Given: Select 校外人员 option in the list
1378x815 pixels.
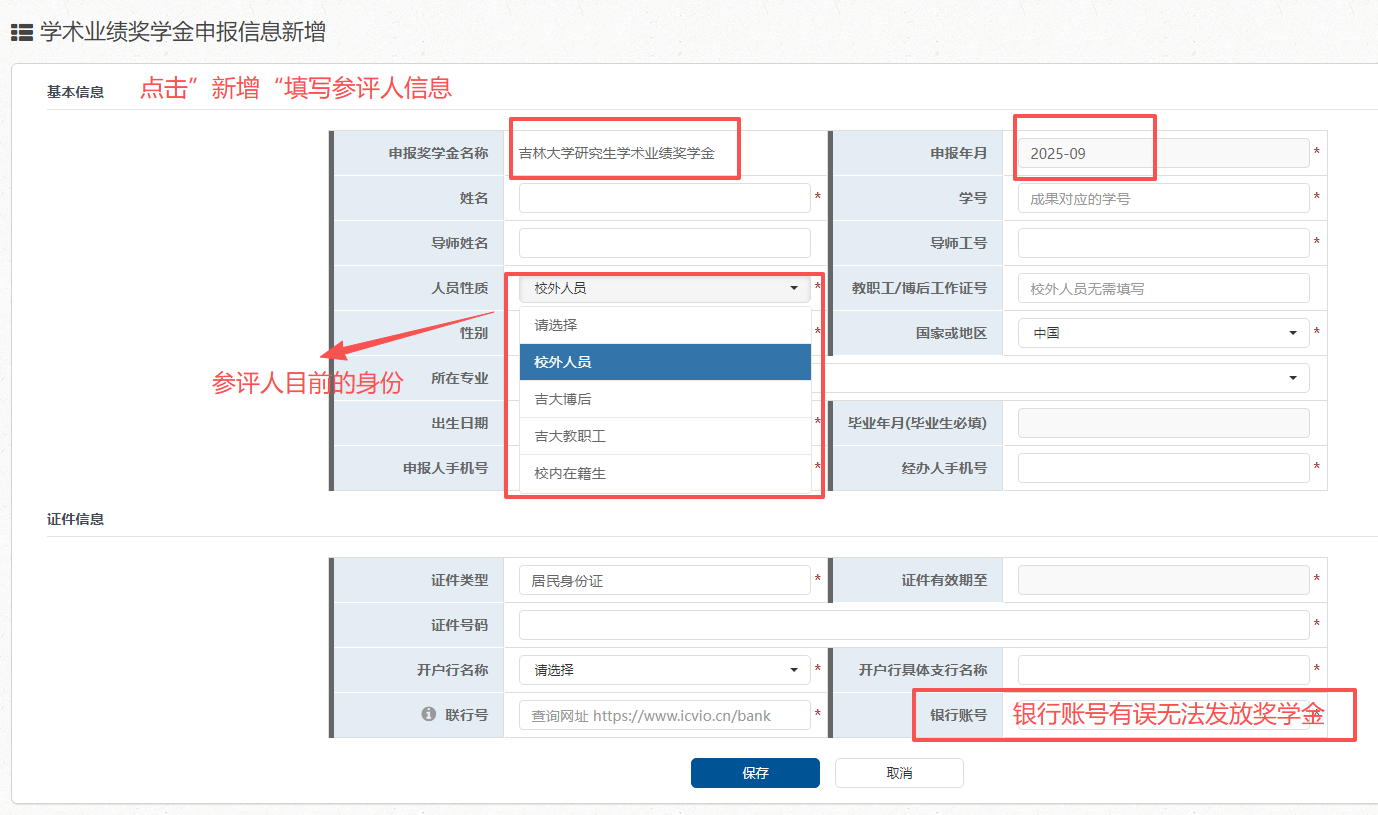Looking at the screenshot, I should (664, 362).
